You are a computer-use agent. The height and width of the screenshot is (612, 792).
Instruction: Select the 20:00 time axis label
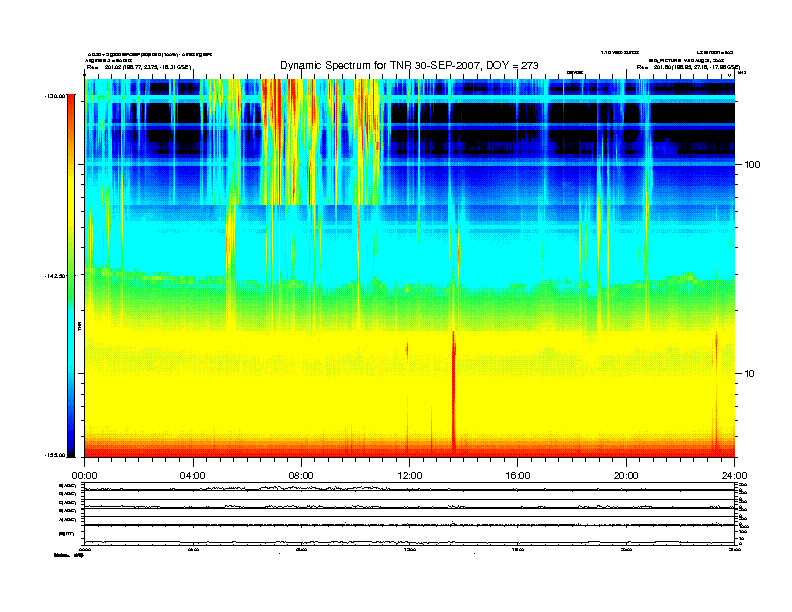[626, 476]
